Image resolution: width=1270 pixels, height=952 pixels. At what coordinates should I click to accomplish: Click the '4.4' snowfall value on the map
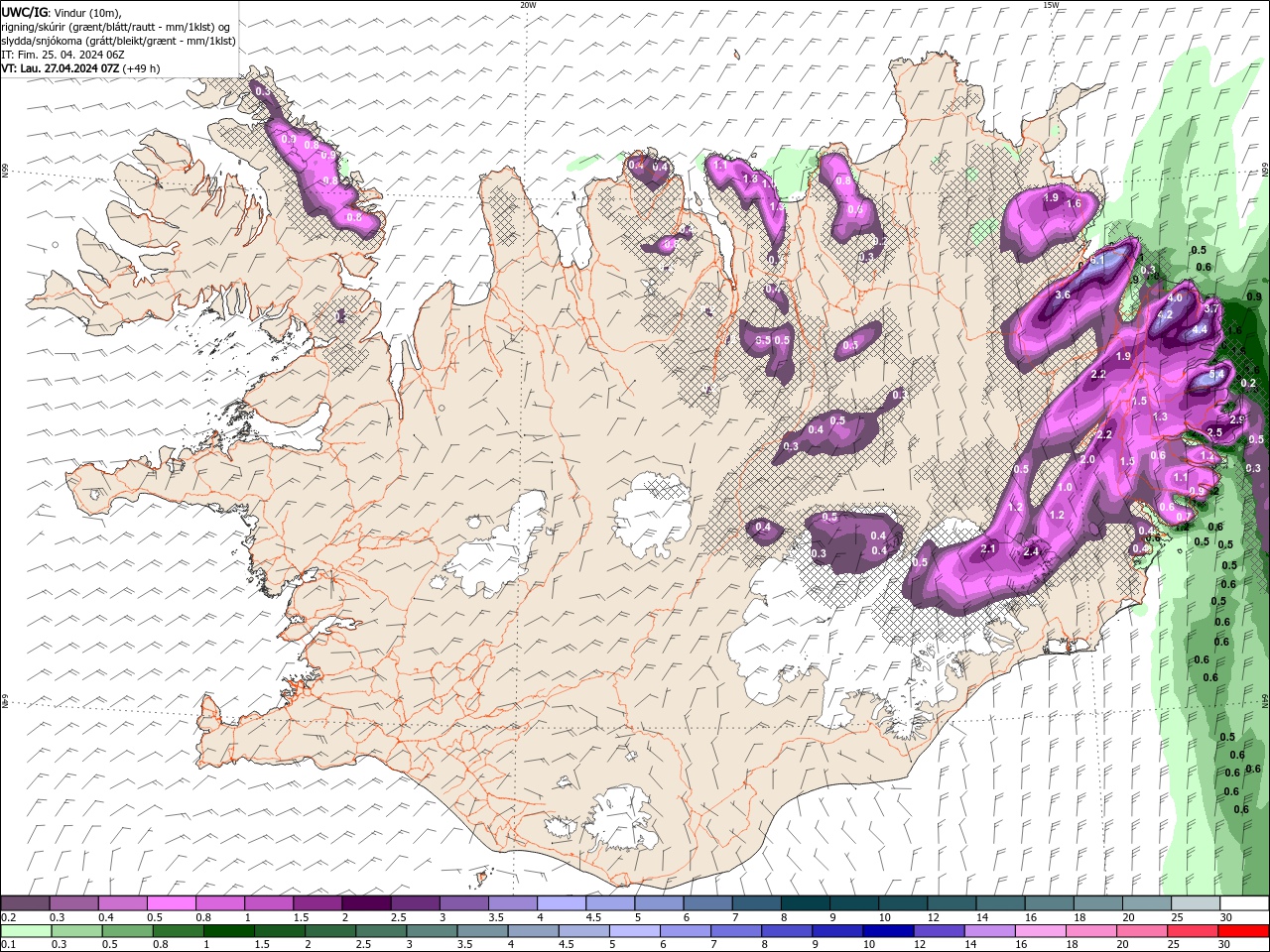(1200, 329)
